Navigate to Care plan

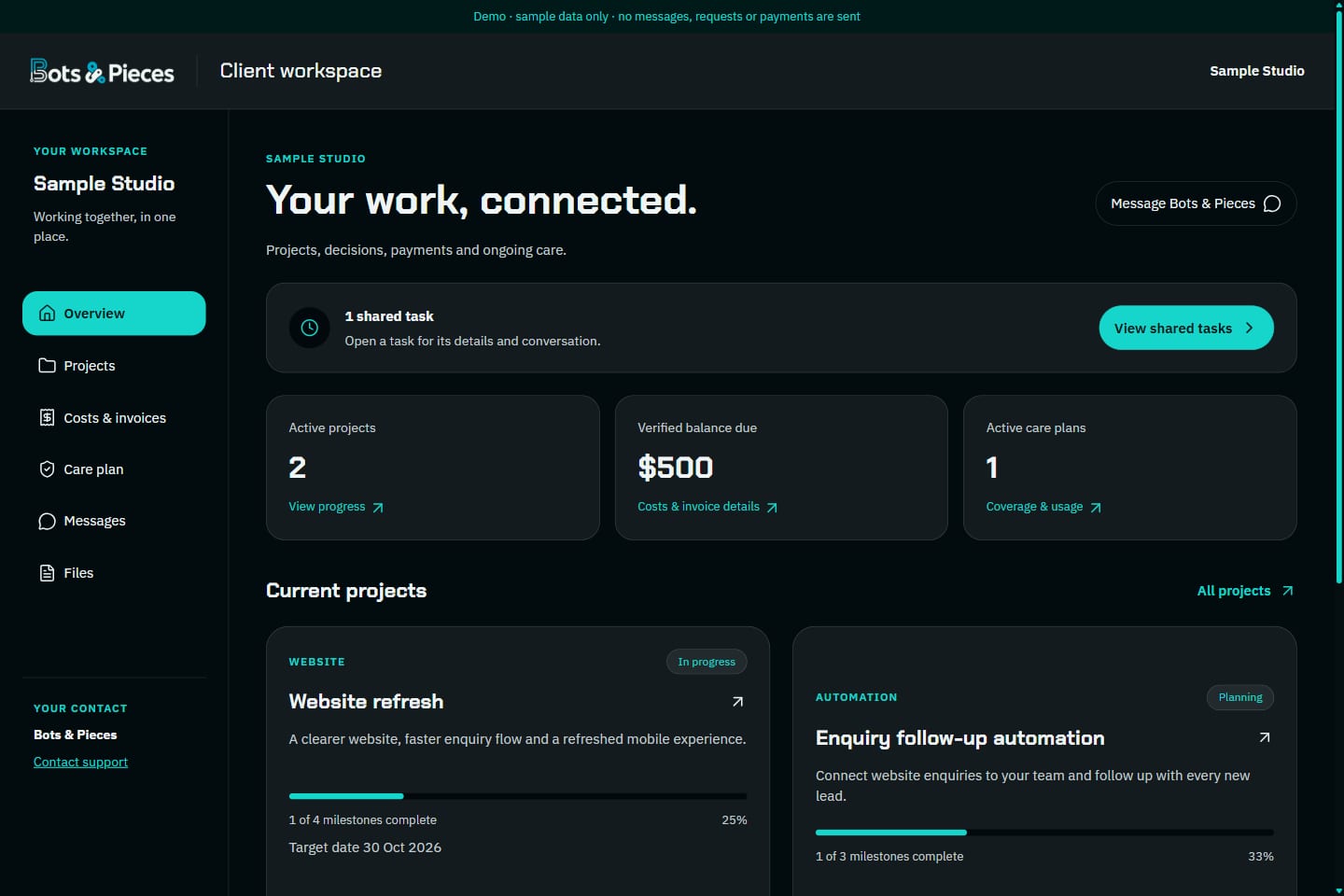coord(114,469)
